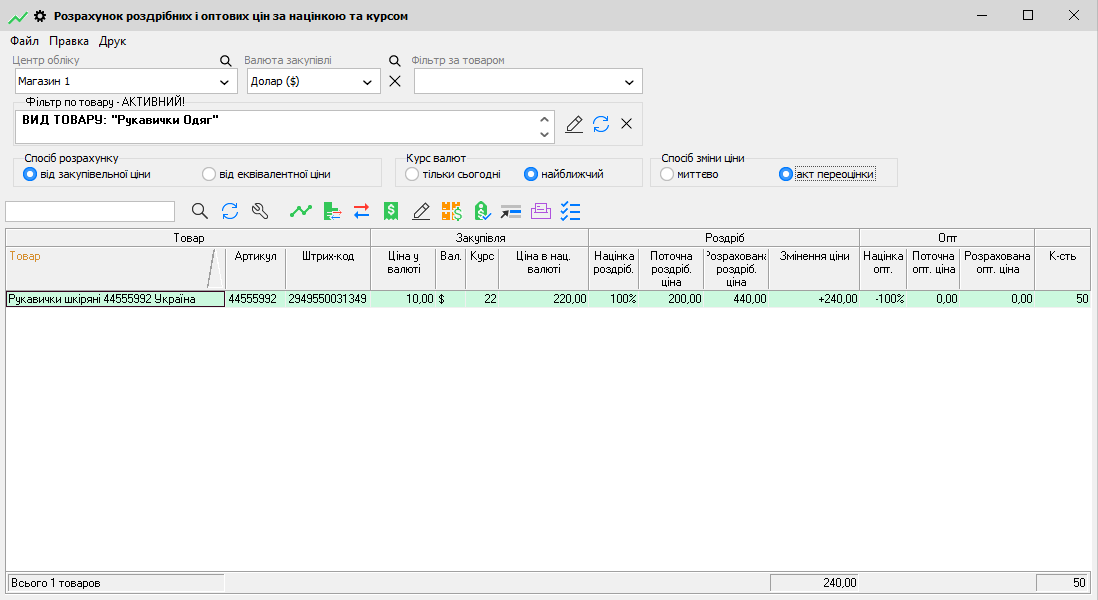Clear the active product filter with X
The height and width of the screenshot is (600, 1098).
[x=627, y=124]
